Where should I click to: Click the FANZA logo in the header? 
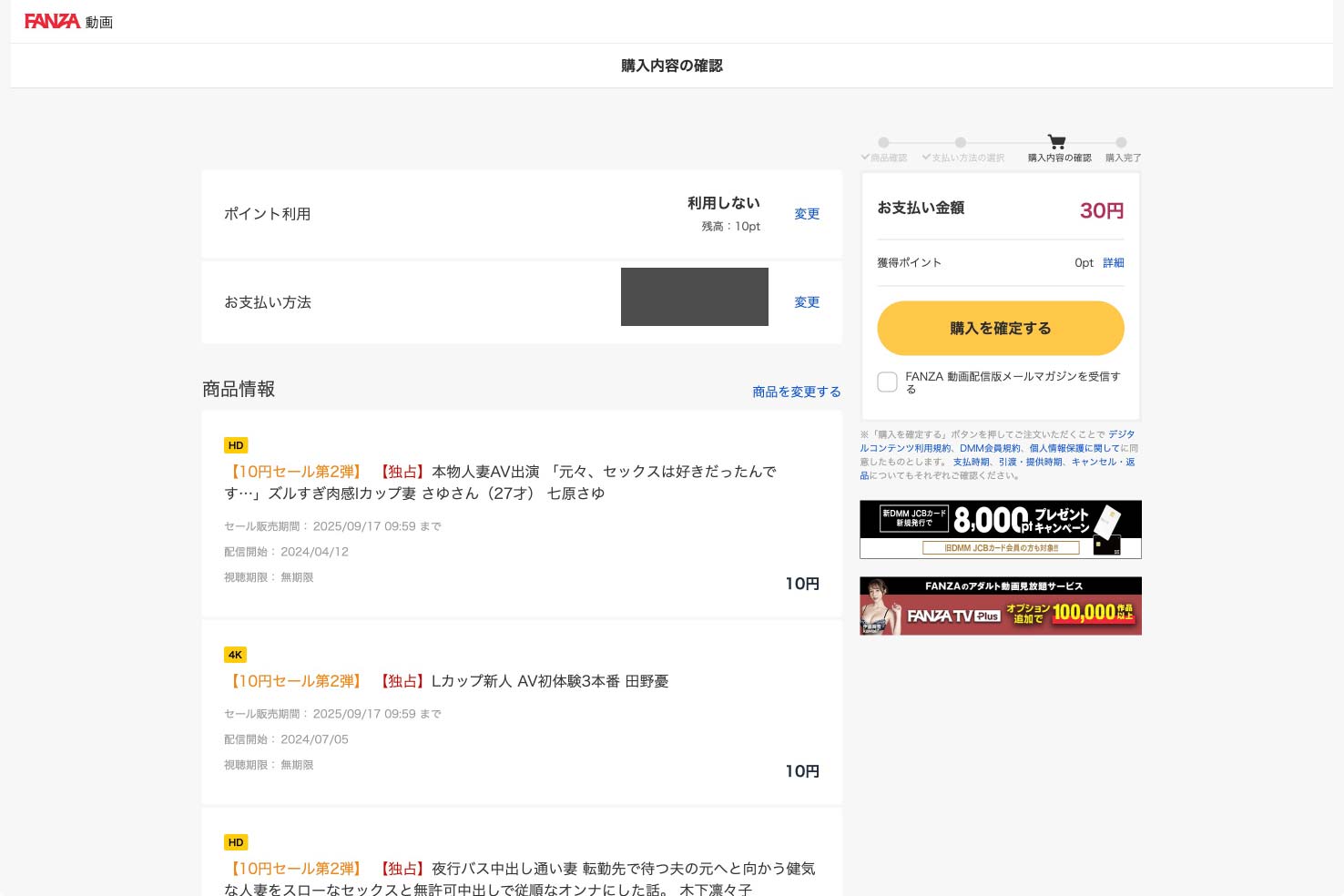[52, 21]
